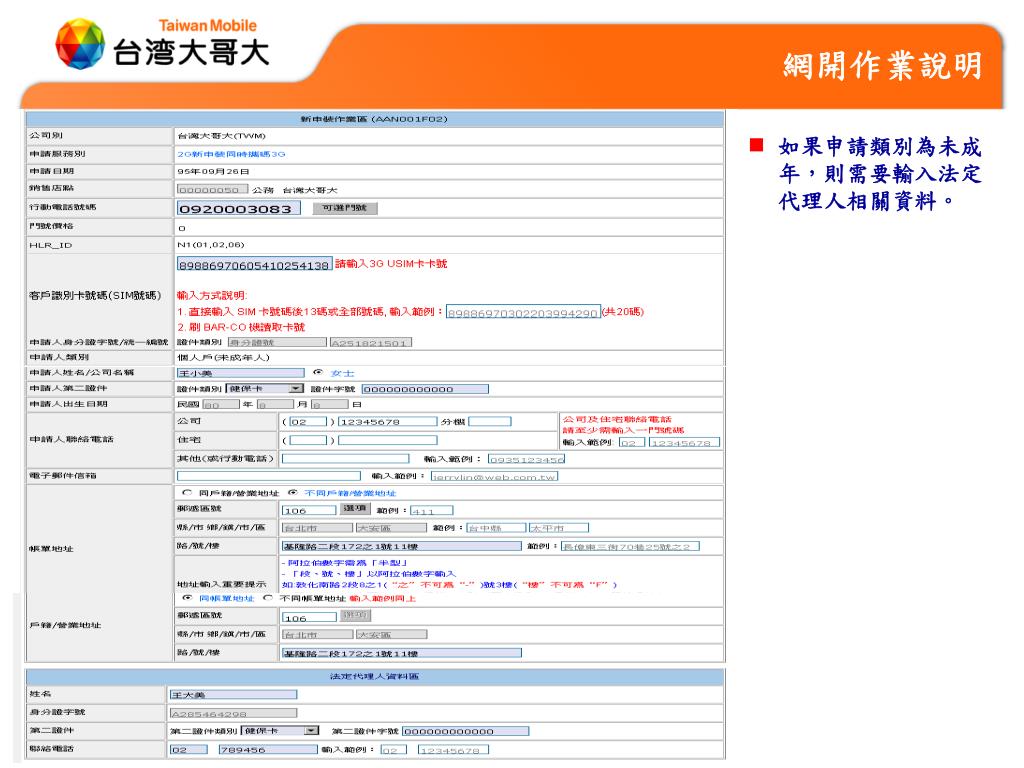Click the household address postal code field 106
1024x768 pixels.
point(309,617)
